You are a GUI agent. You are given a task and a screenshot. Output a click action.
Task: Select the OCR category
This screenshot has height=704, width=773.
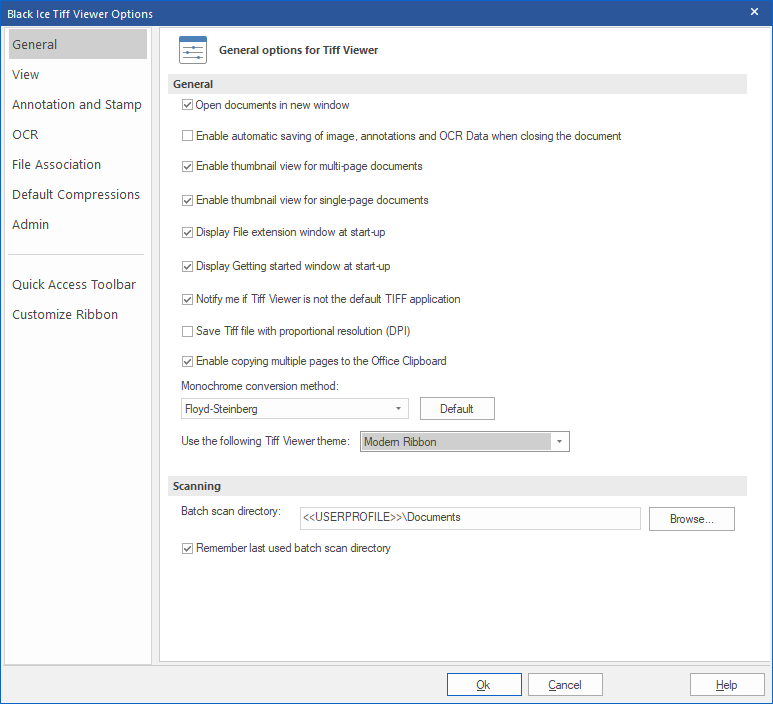click(x=26, y=135)
